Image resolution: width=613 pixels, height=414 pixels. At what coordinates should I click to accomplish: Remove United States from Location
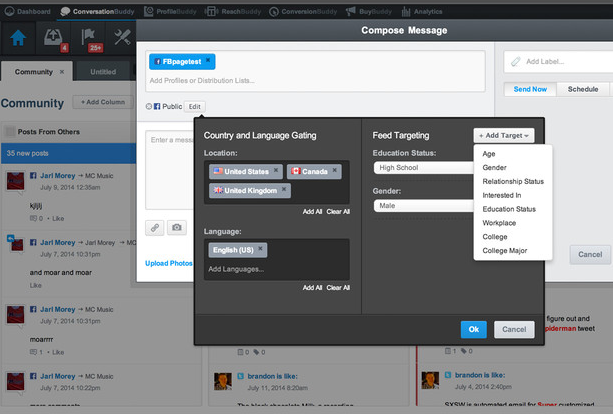coord(276,170)
